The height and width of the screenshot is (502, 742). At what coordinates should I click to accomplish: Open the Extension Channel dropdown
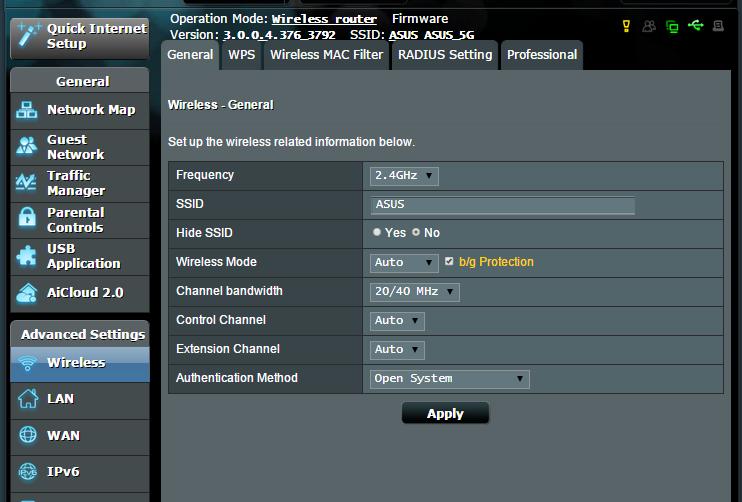point(397,350)
